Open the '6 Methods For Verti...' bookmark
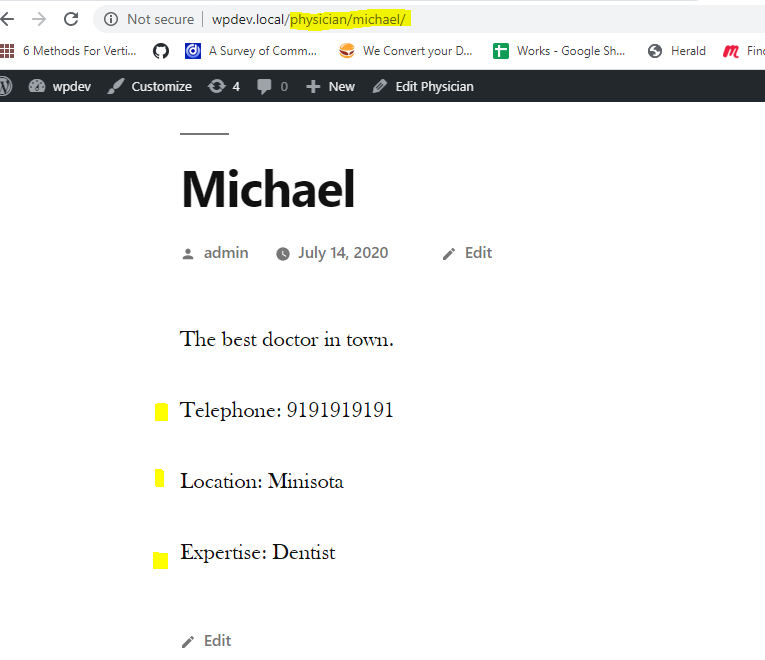Viewport: 765px width, 660px height. (80, 51)
